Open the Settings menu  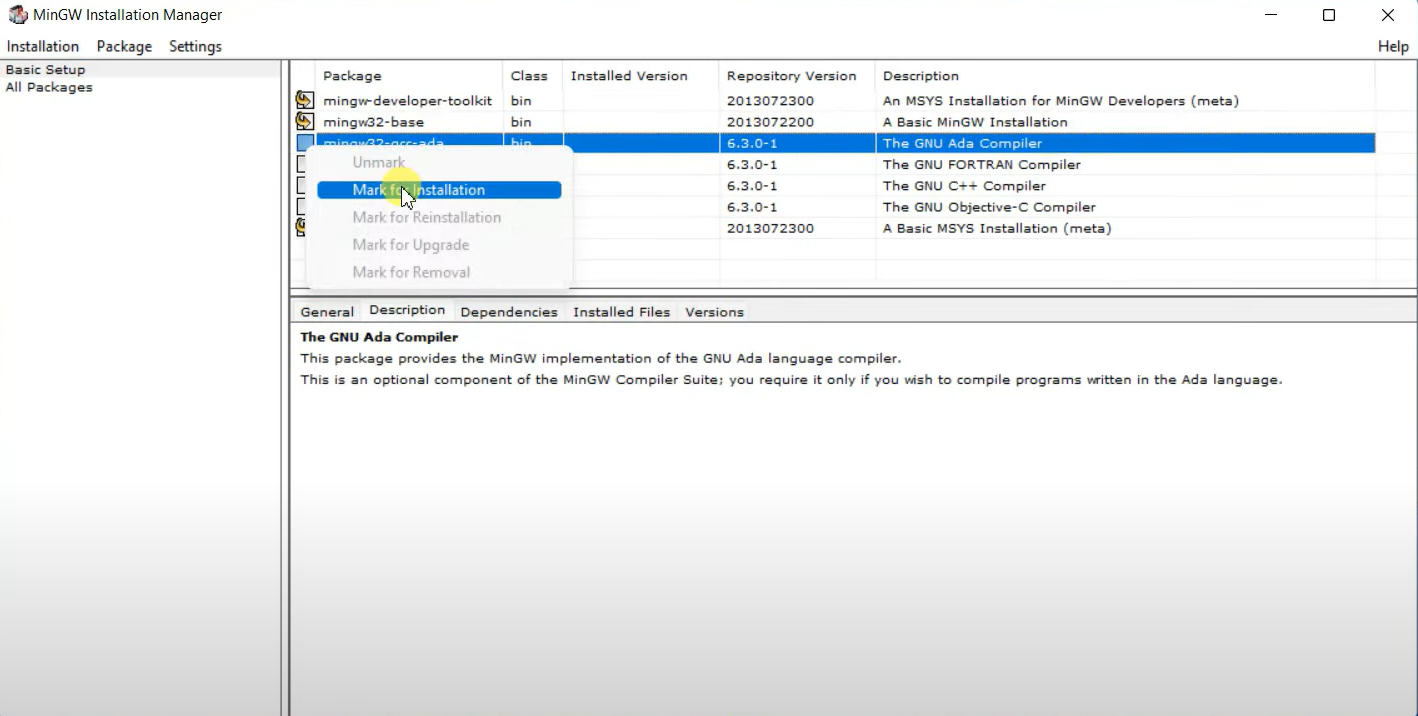[x=195, y=46]
